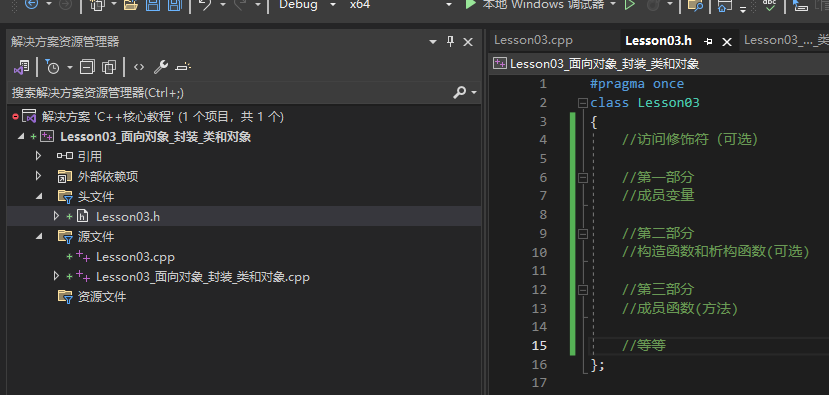Select solution 'C++核心教程' in the tree
This screenshot has width=829, height=395.
click(163, 117)
